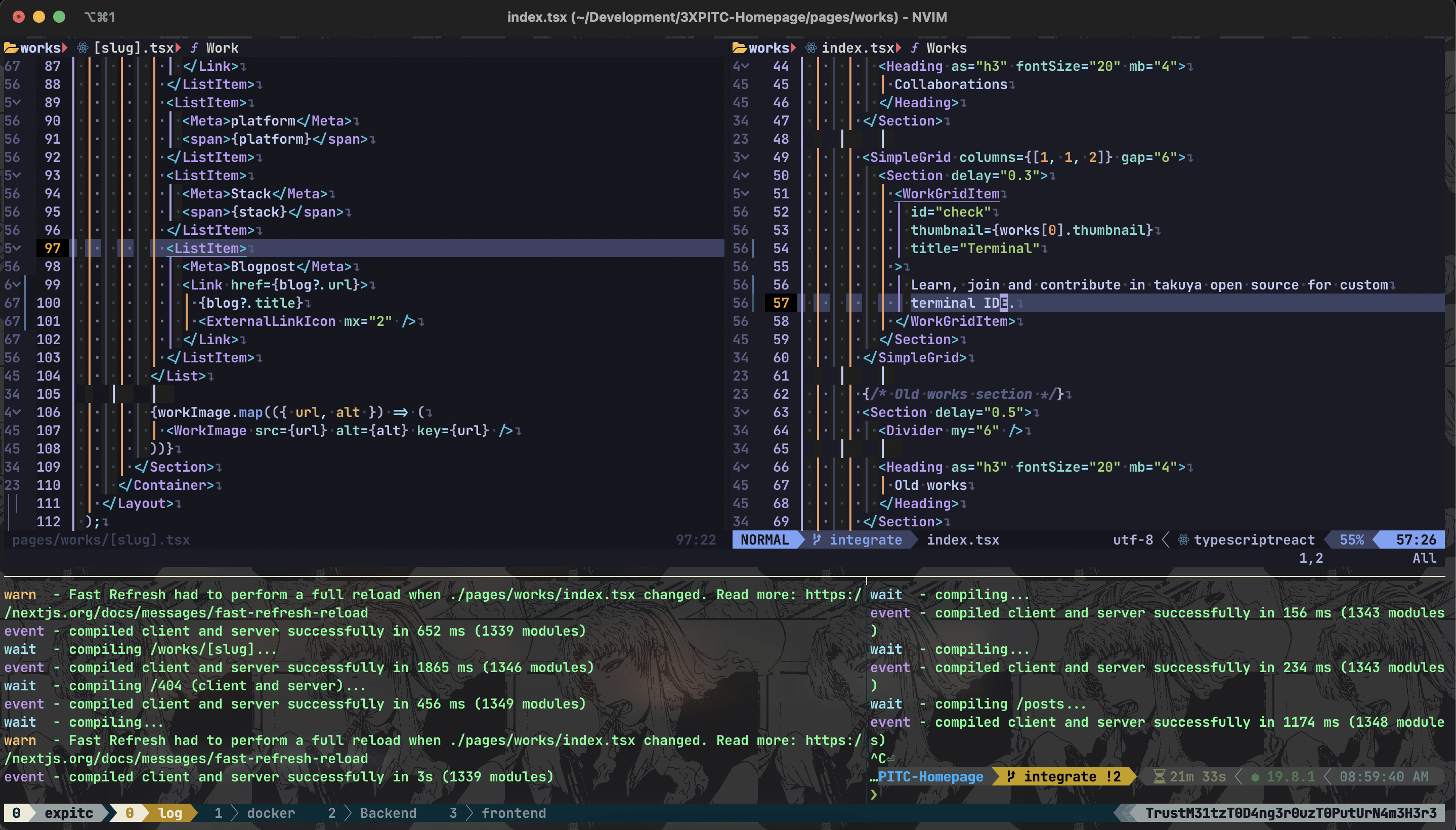Image resolution: width=1456 pixels, height=830 pixels.
Task: Click the compiling /posts... log line
Action: [x=978, y=704]
